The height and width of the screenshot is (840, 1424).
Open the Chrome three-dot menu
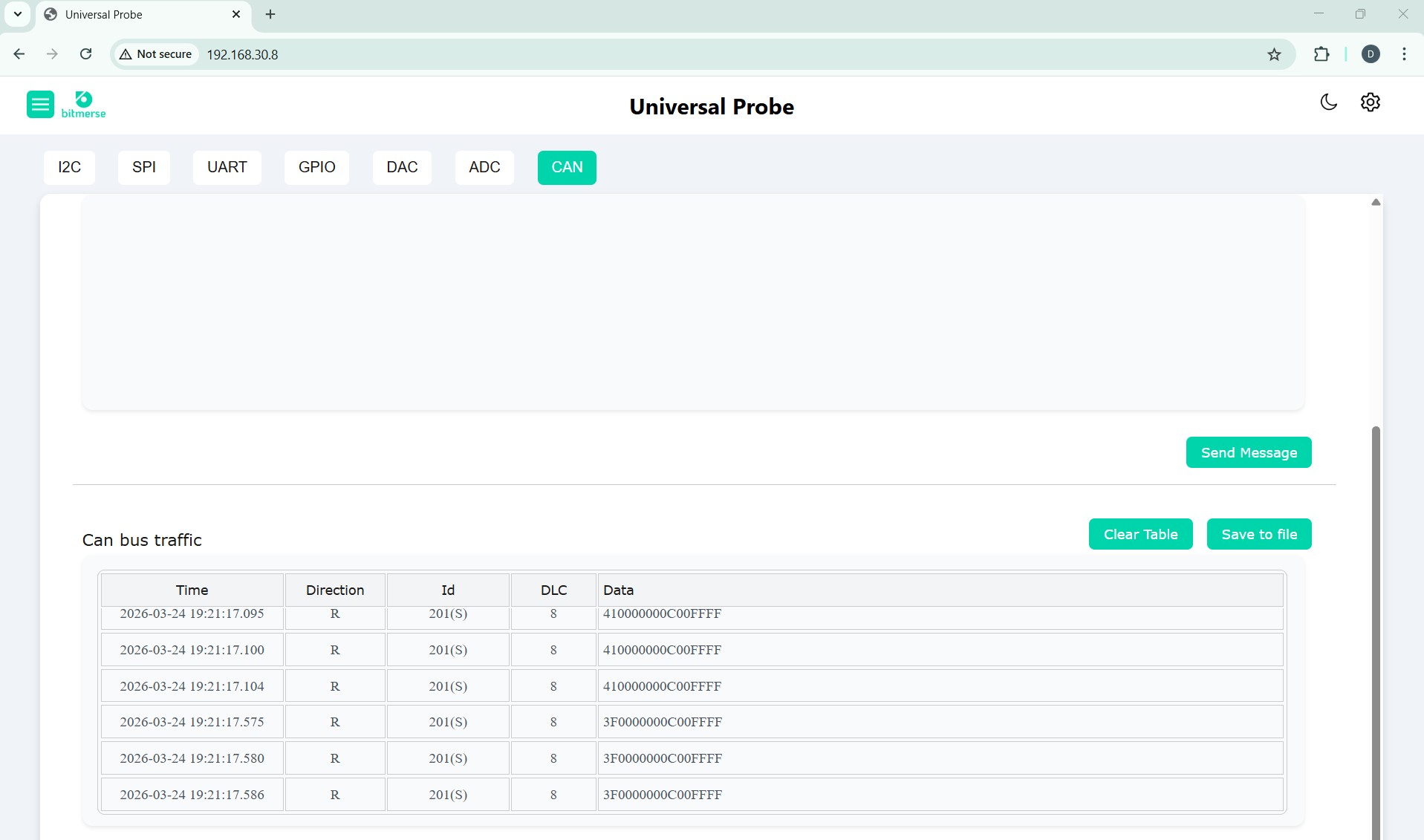(1403, 53)
